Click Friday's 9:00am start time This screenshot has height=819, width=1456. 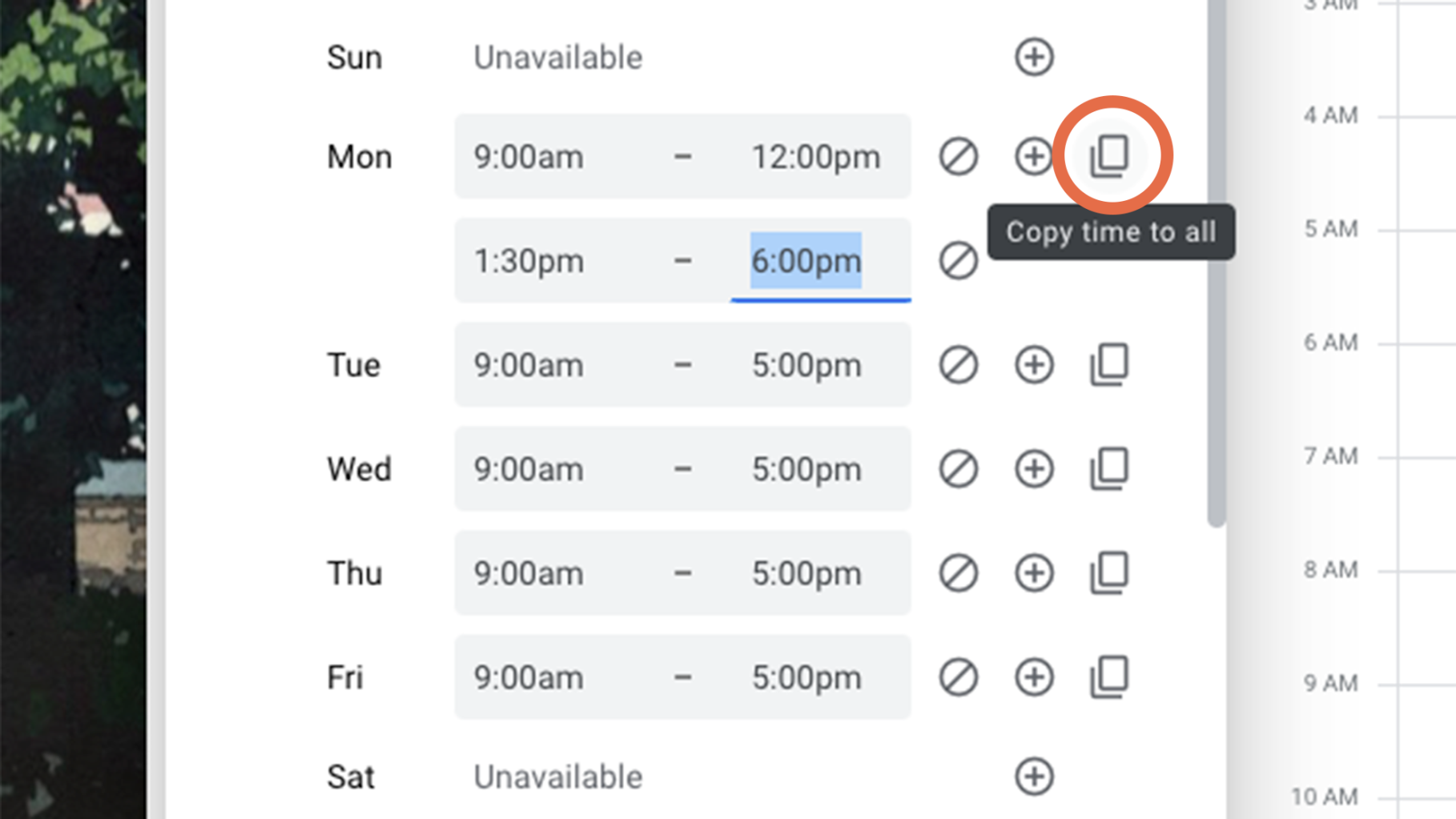(529, 677)
